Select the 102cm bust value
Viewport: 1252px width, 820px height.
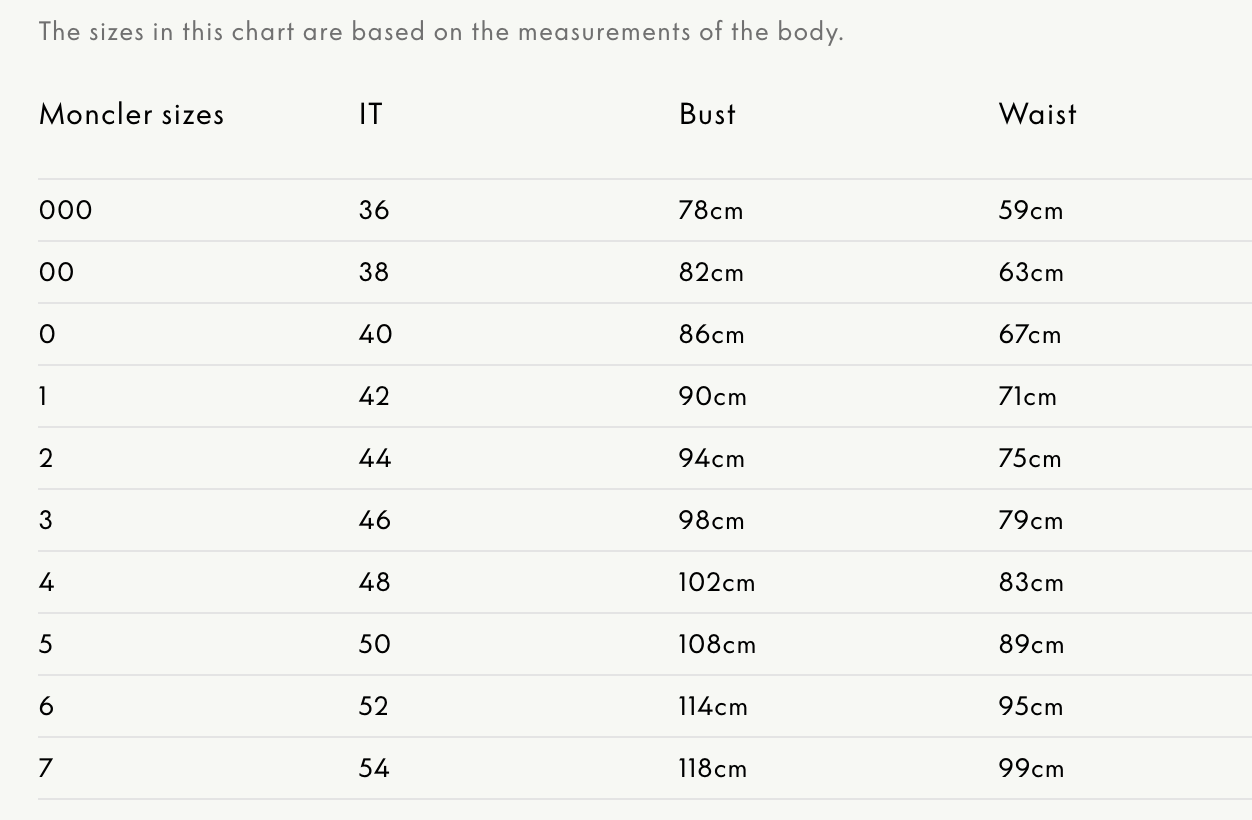coord(716,582)
